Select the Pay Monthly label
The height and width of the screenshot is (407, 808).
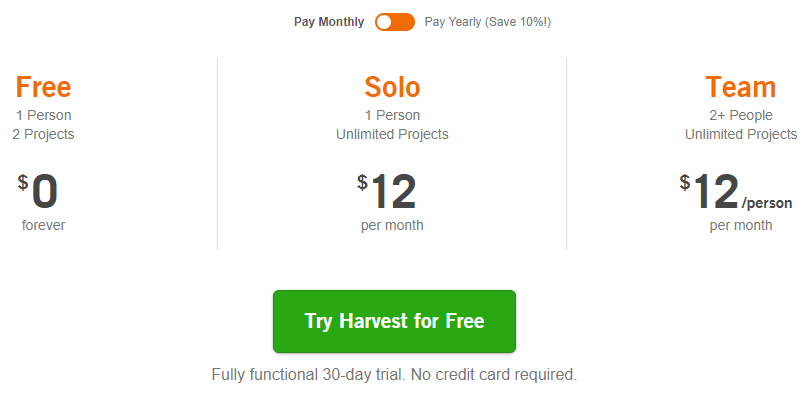pyautogui.click(x=329, y=22)
